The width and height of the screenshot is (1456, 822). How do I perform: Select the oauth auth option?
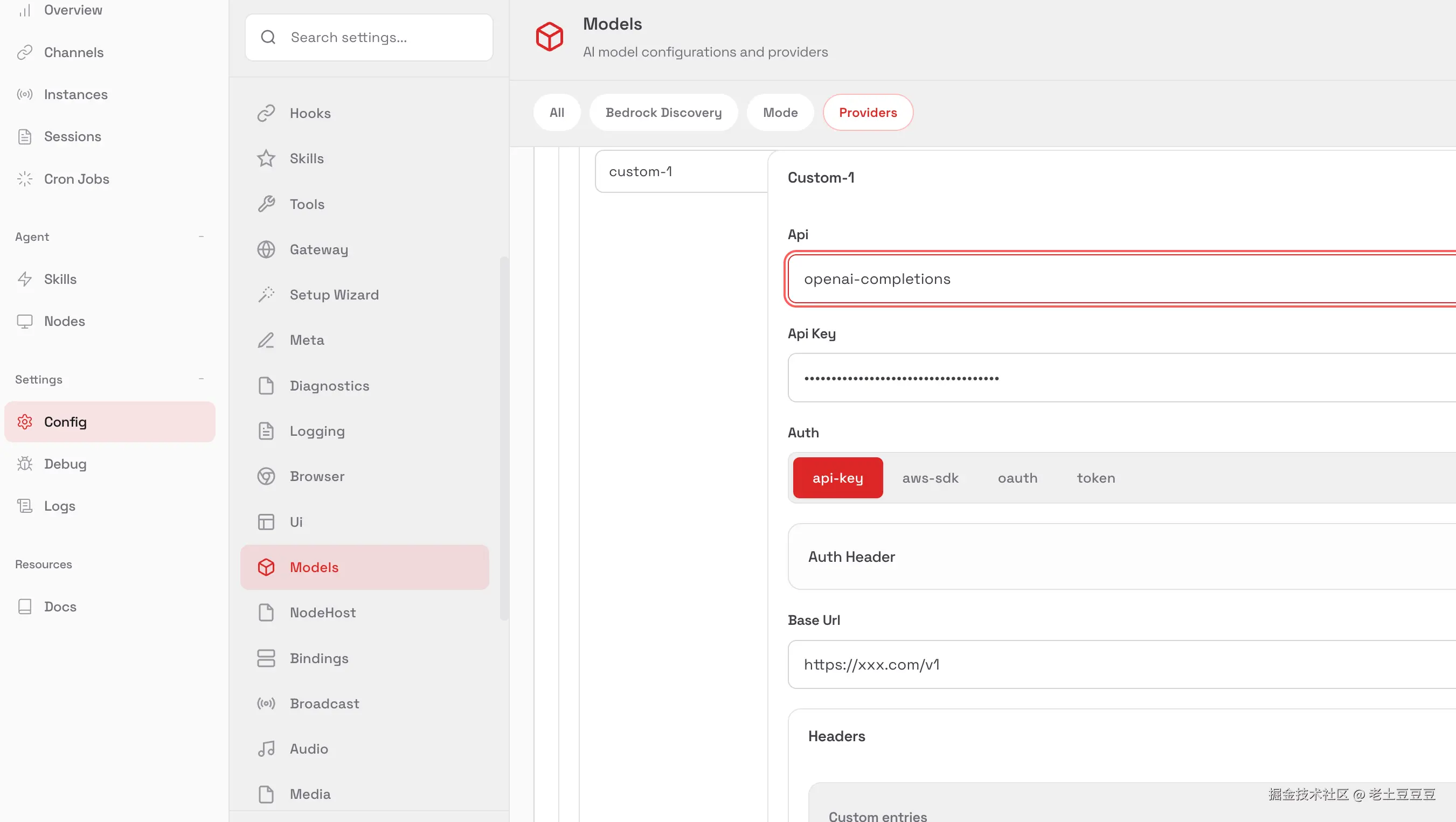coord(1017,478)
